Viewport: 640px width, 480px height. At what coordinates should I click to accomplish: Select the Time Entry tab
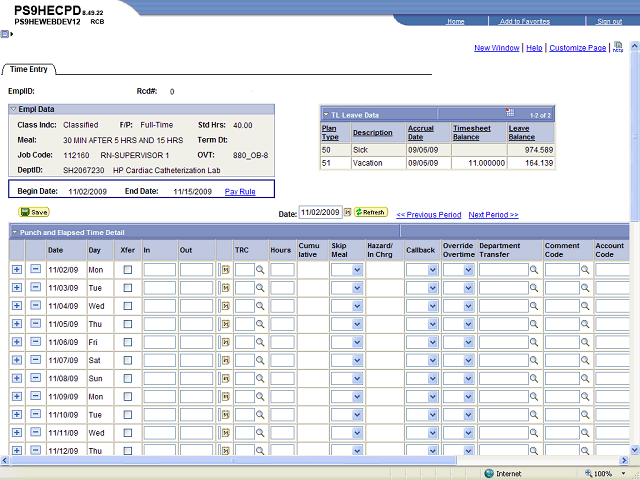29,69
